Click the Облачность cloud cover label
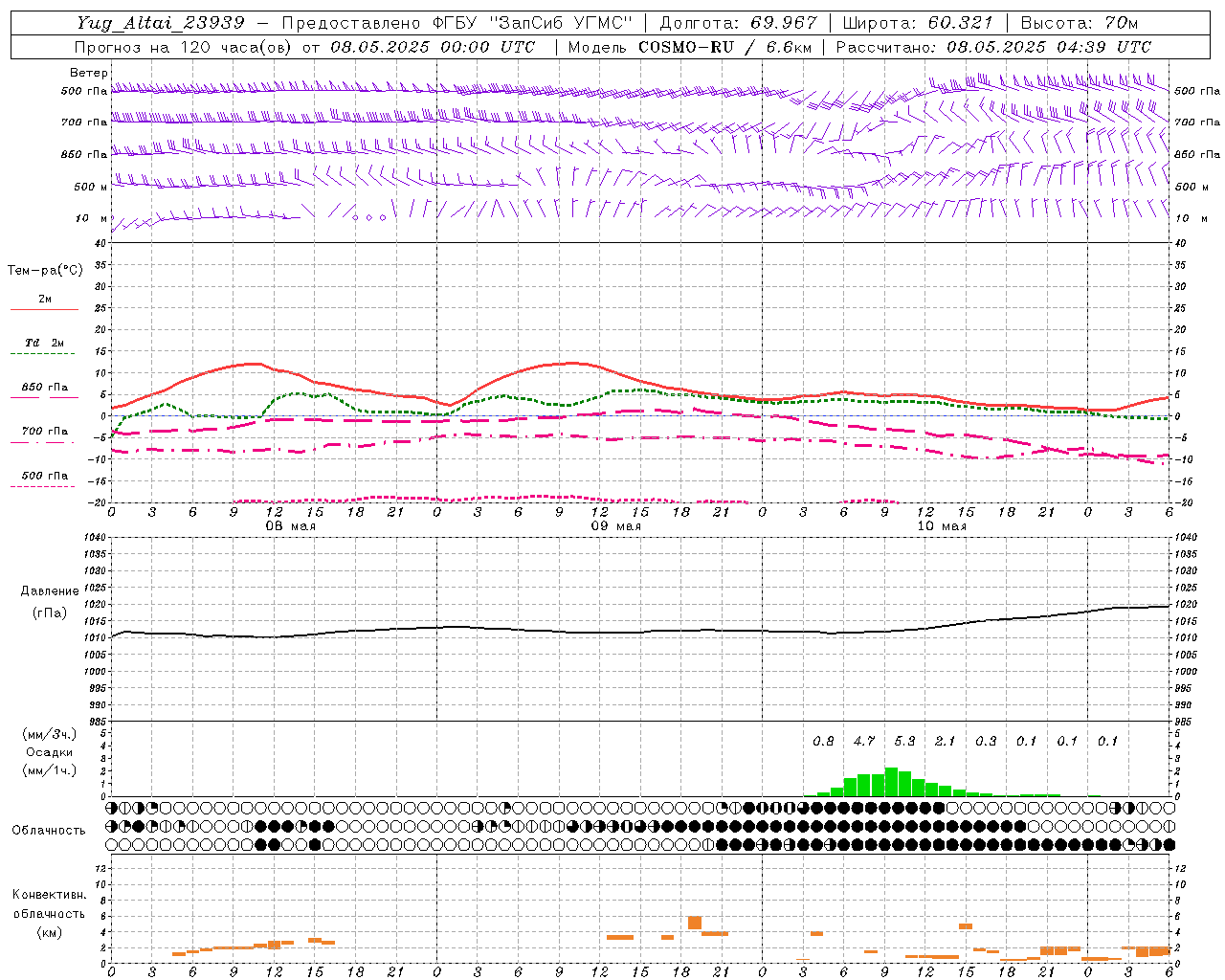 tap(49, 830)
